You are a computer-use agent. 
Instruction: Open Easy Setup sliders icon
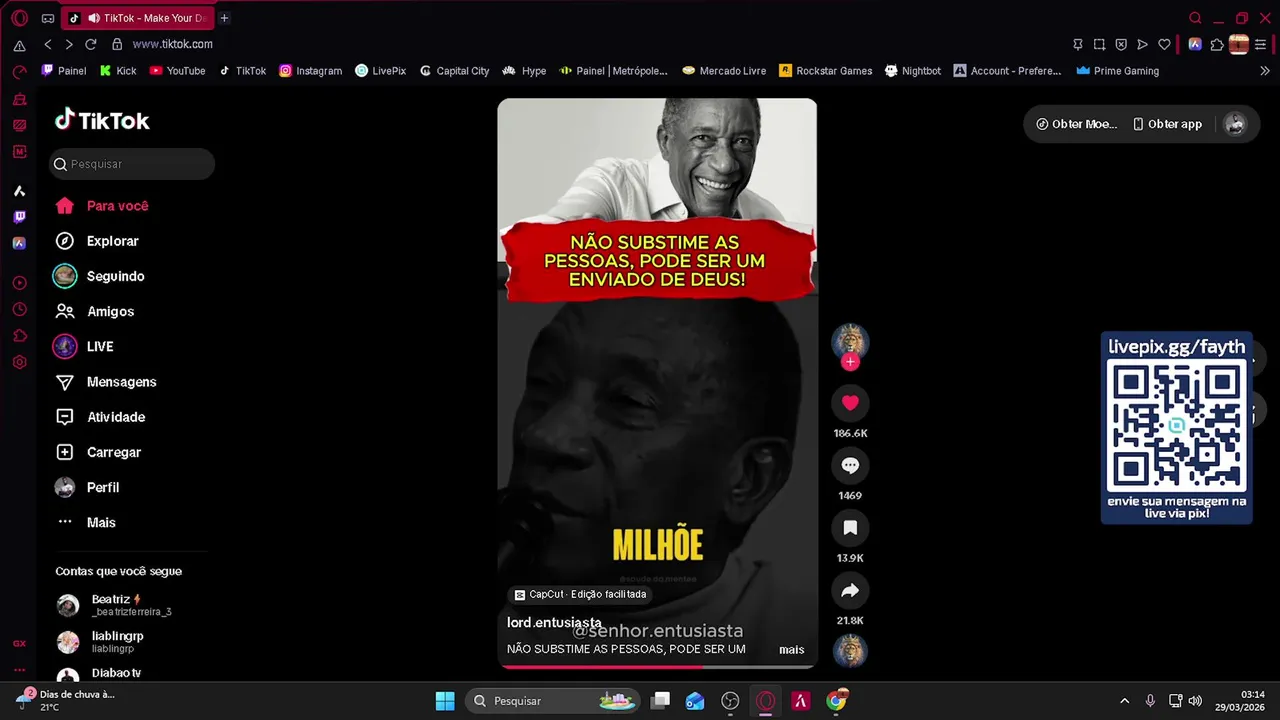[x=1261, y=44]
